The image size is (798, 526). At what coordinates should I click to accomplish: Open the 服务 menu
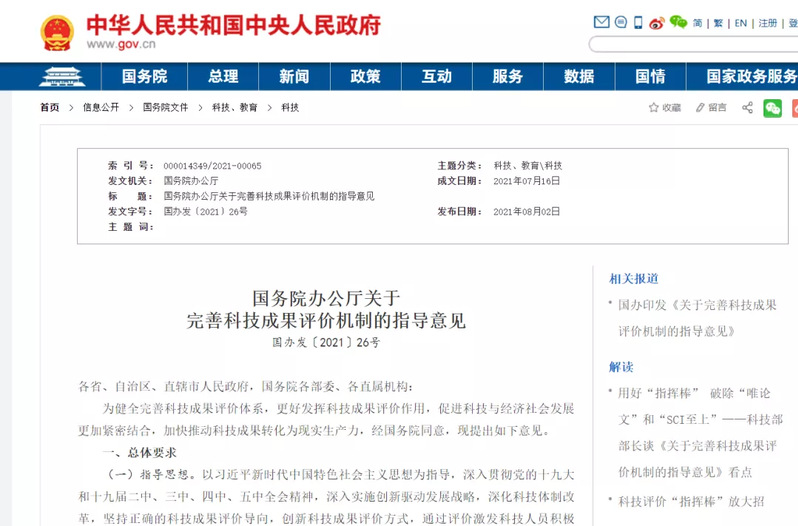[507, 76]
